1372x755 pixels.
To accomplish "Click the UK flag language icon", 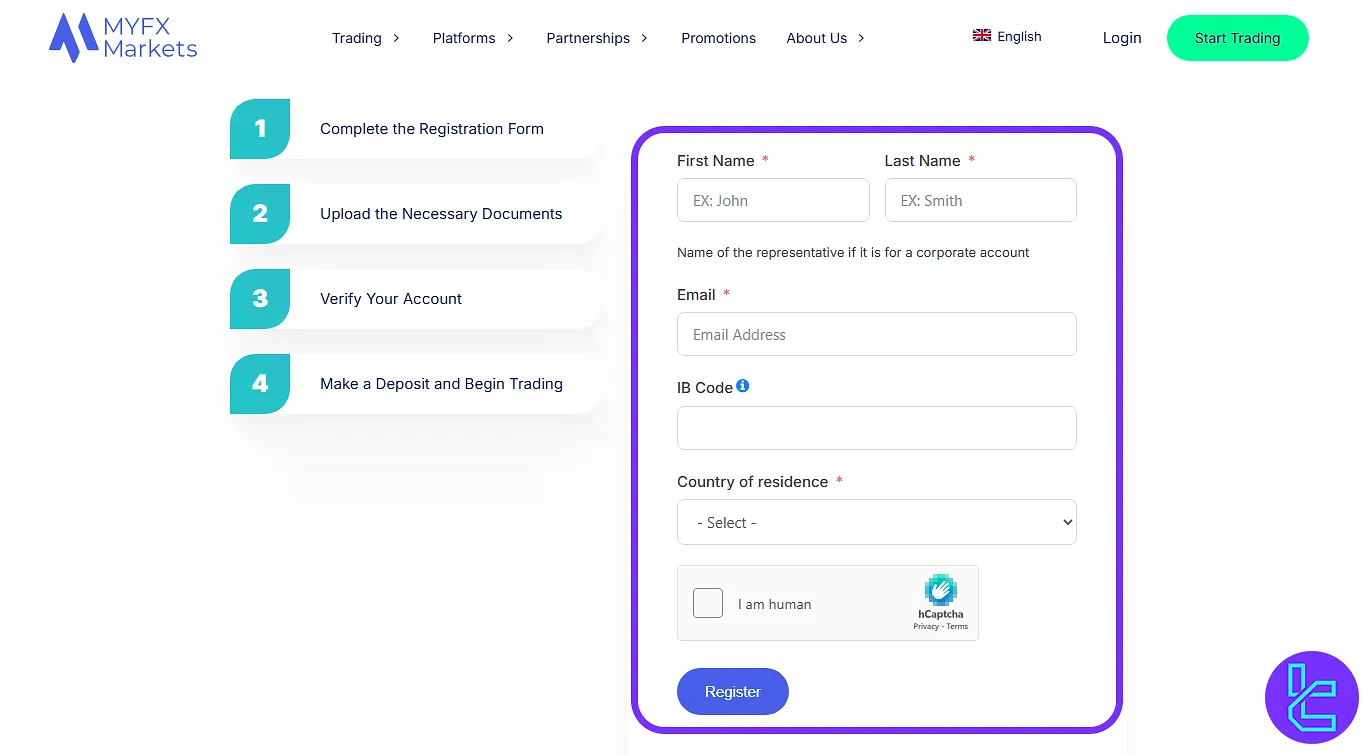I will pos(982,36).
